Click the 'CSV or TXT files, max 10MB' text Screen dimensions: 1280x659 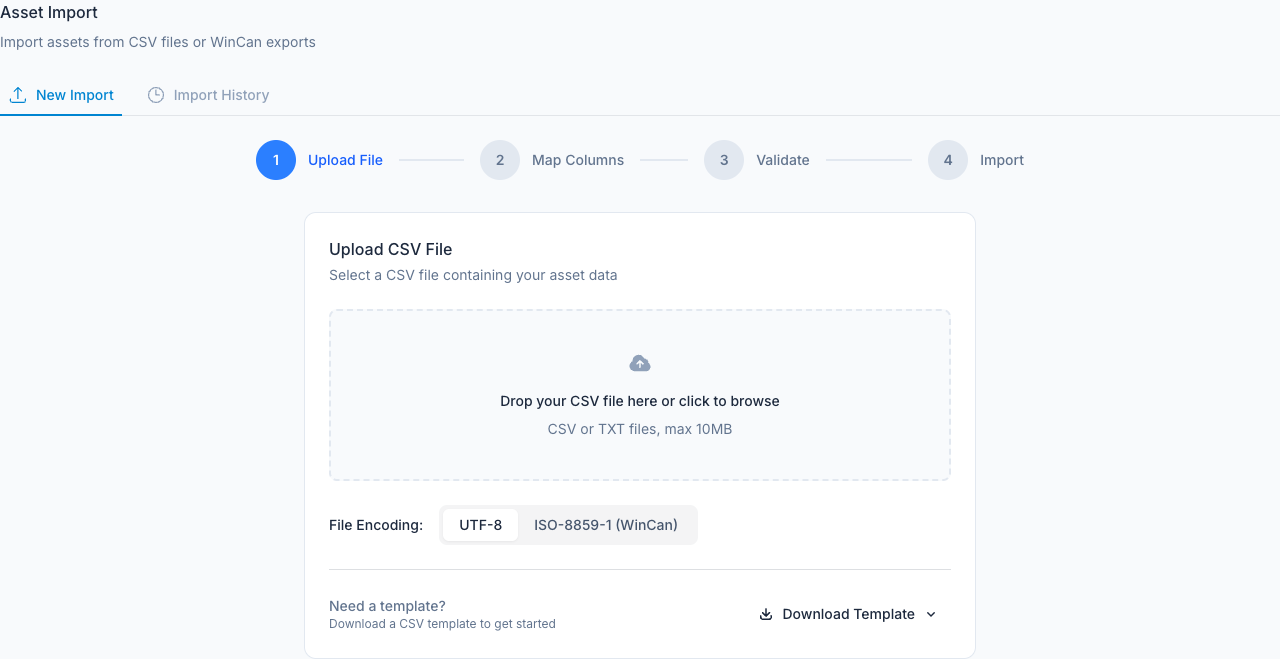tap(640, 429)
